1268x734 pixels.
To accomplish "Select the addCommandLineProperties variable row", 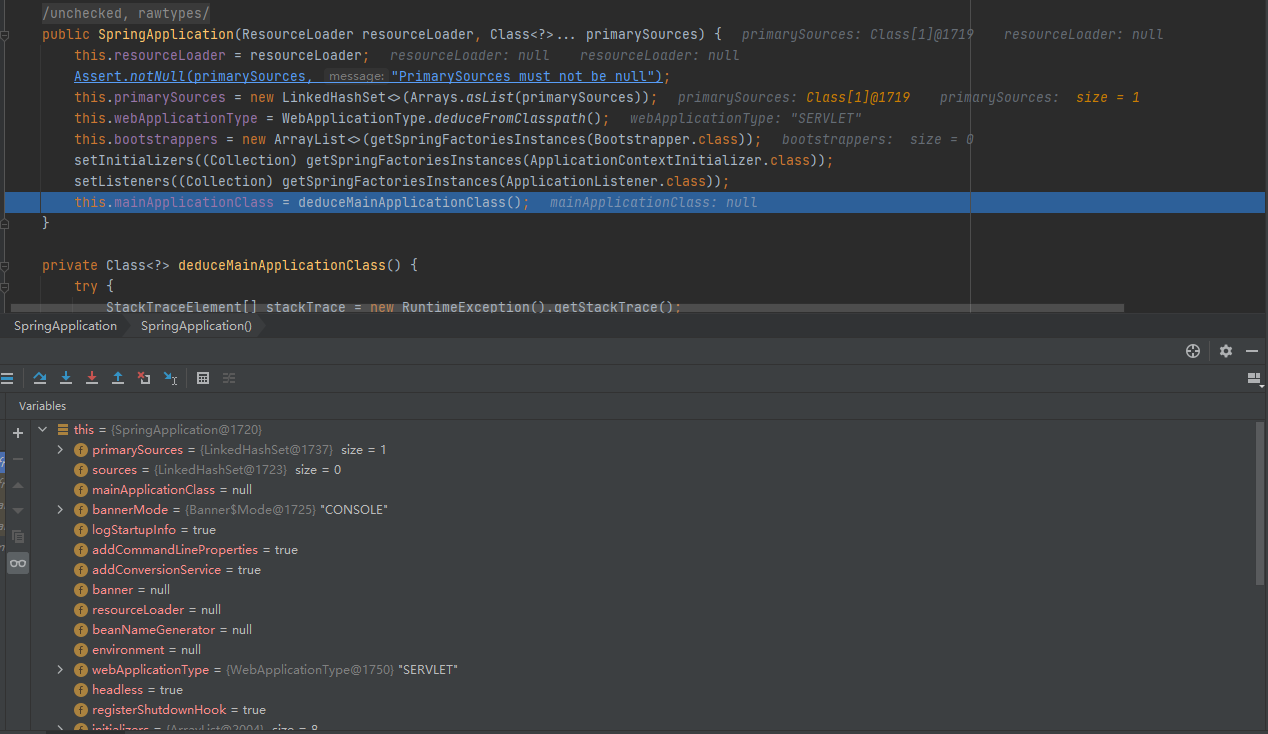I will click(645, 550).
